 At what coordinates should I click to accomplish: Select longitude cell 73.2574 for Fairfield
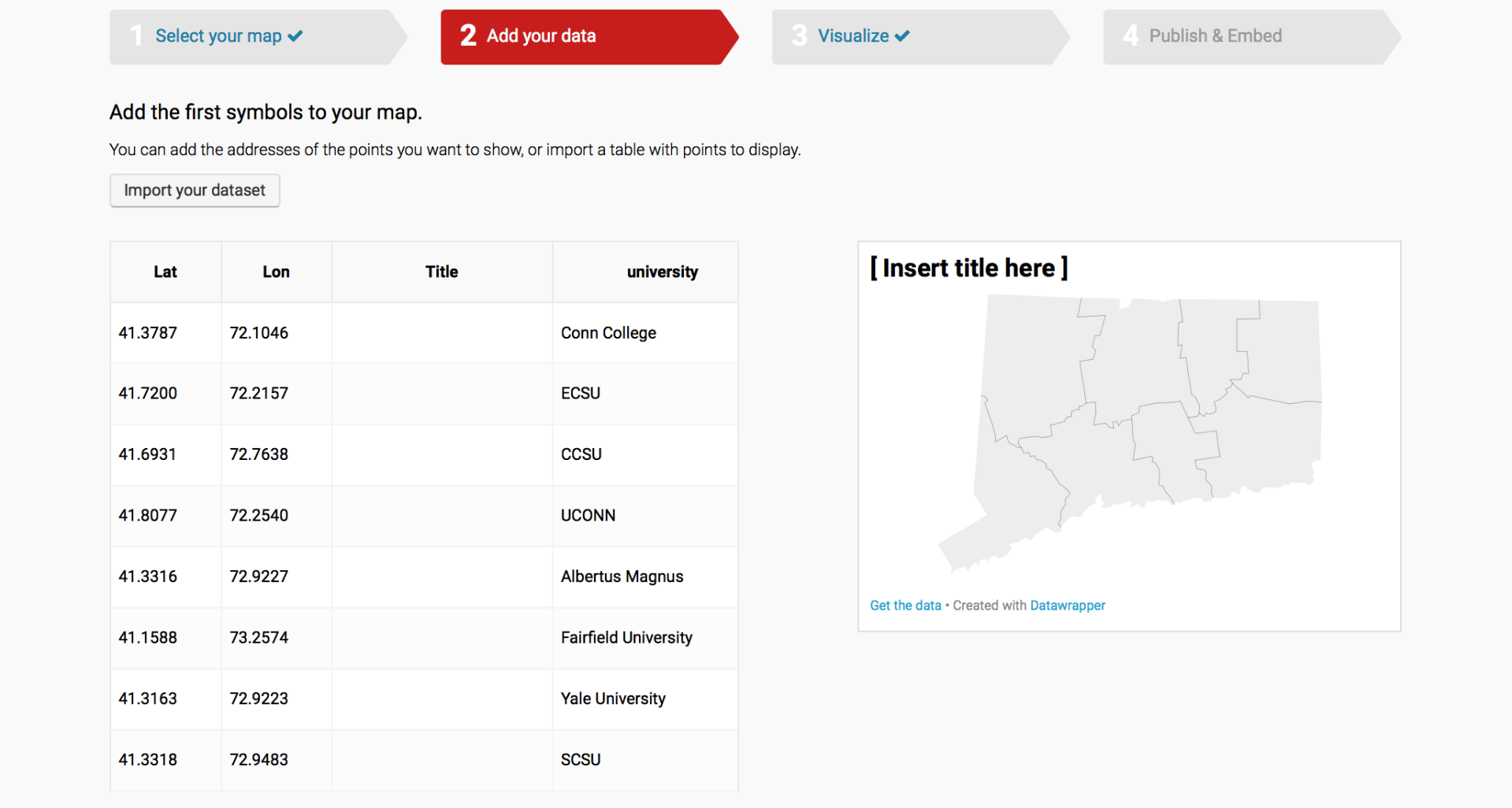tap(259, 638)
